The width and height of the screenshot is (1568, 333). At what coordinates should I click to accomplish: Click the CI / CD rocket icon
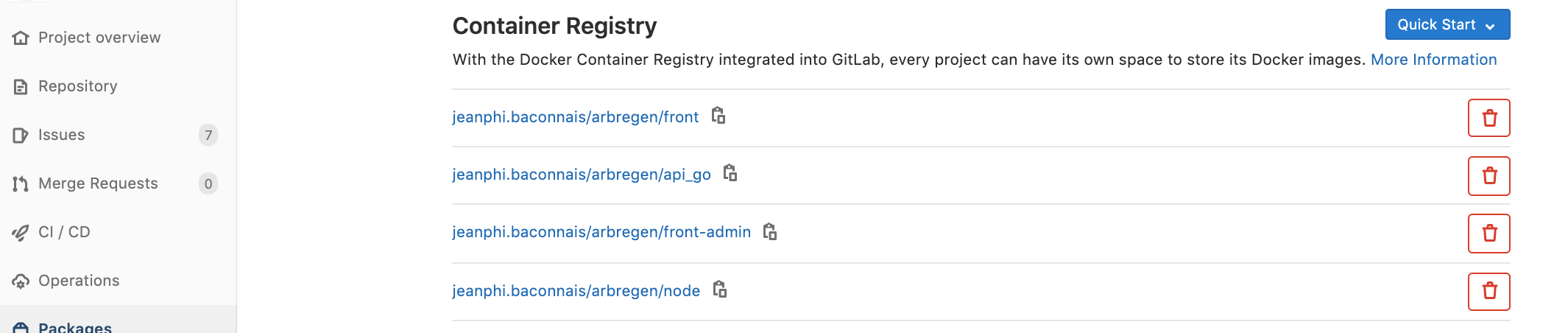click(x=21, y=233)
